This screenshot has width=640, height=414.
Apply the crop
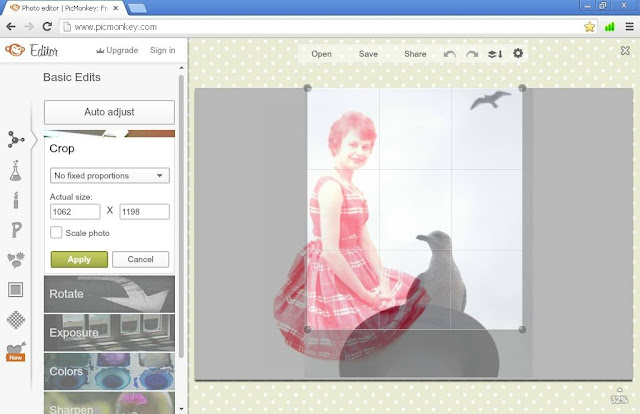click(x=79, y=259)
